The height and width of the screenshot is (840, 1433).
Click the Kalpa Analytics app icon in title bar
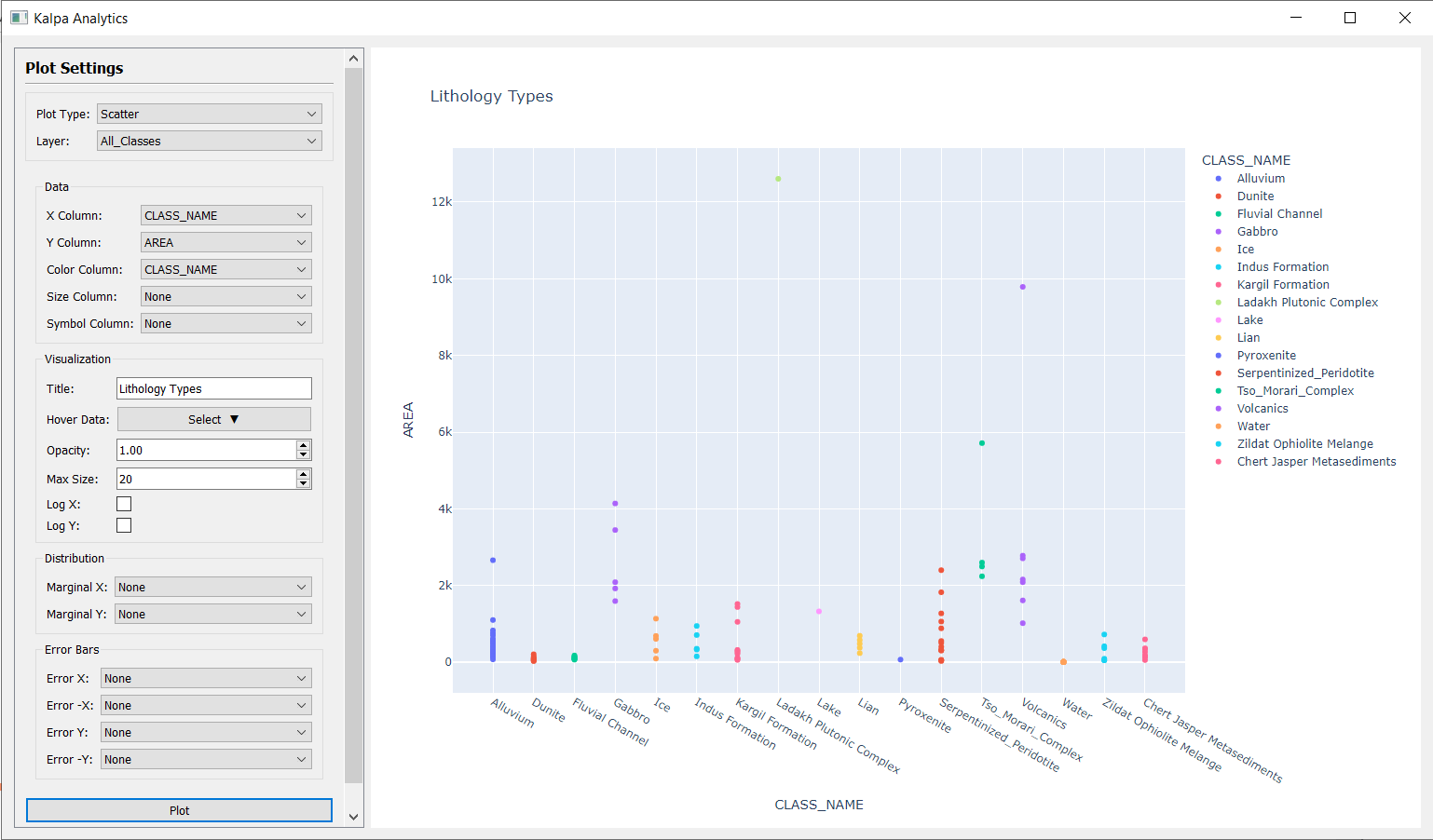[19, 18]
